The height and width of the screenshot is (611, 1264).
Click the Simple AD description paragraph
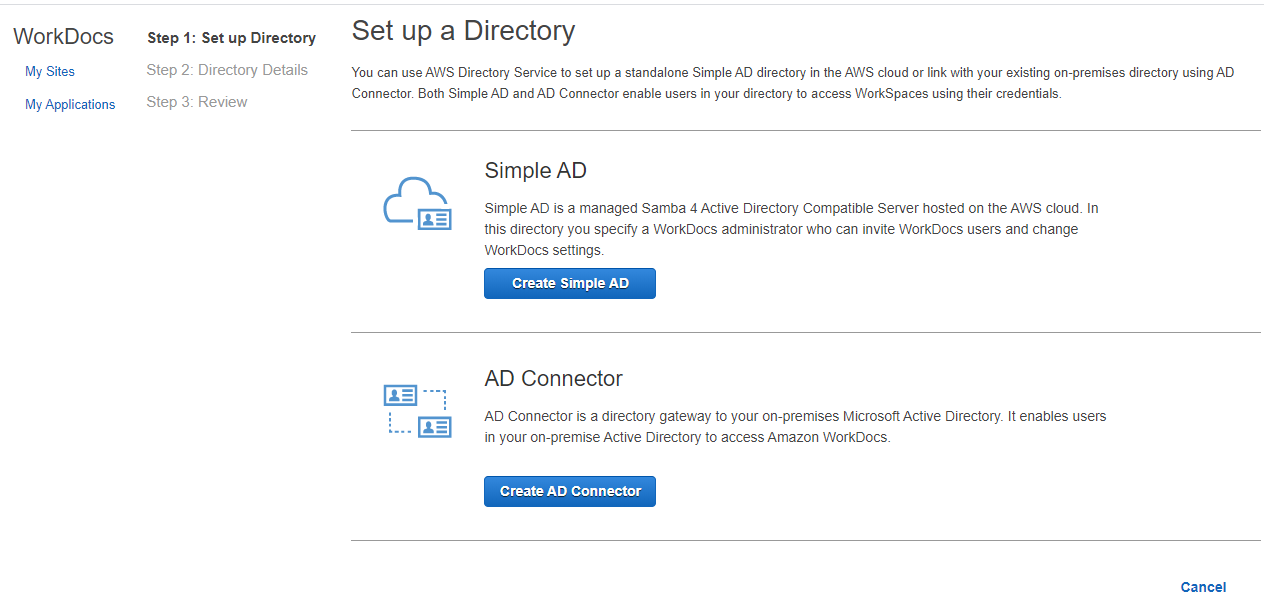[791, 229]
